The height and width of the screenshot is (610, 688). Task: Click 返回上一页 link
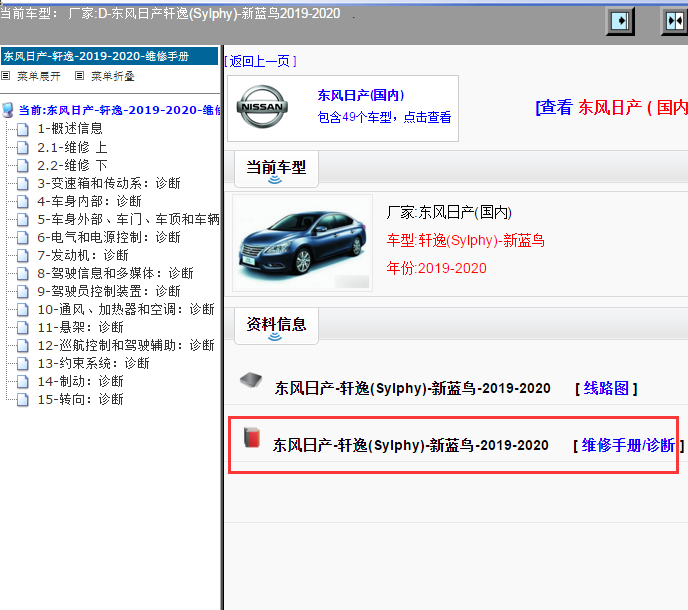[x=261, y=61]
